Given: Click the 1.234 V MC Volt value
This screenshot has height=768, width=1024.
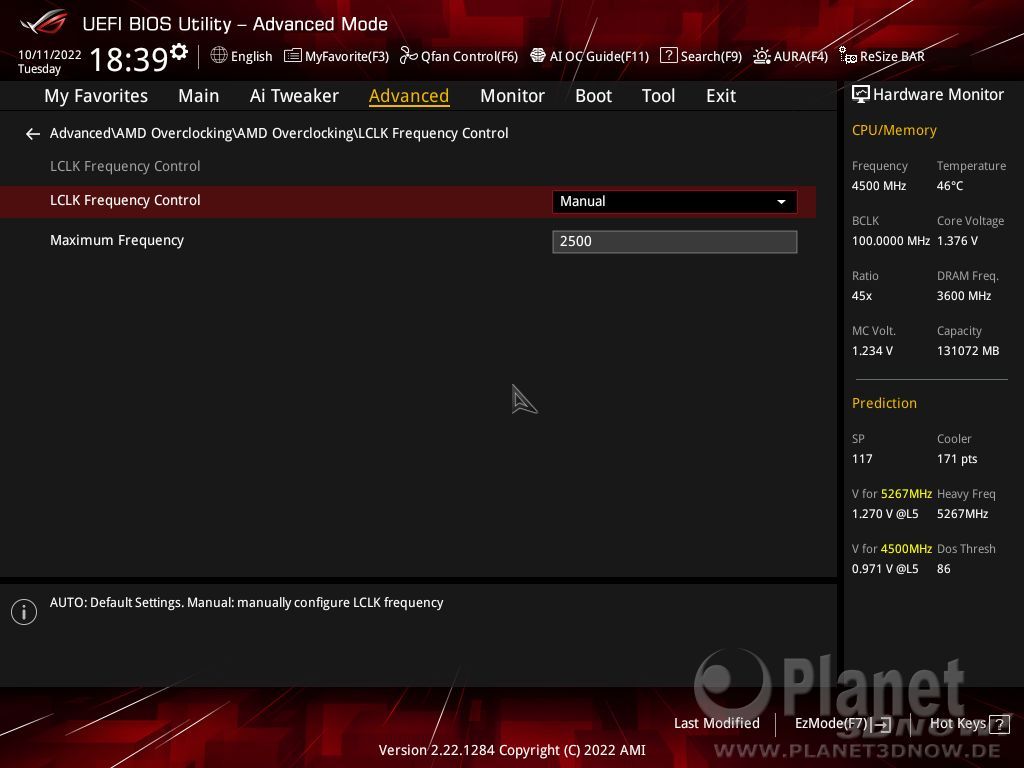Looking at the screenshot, I should pos(872,351).
